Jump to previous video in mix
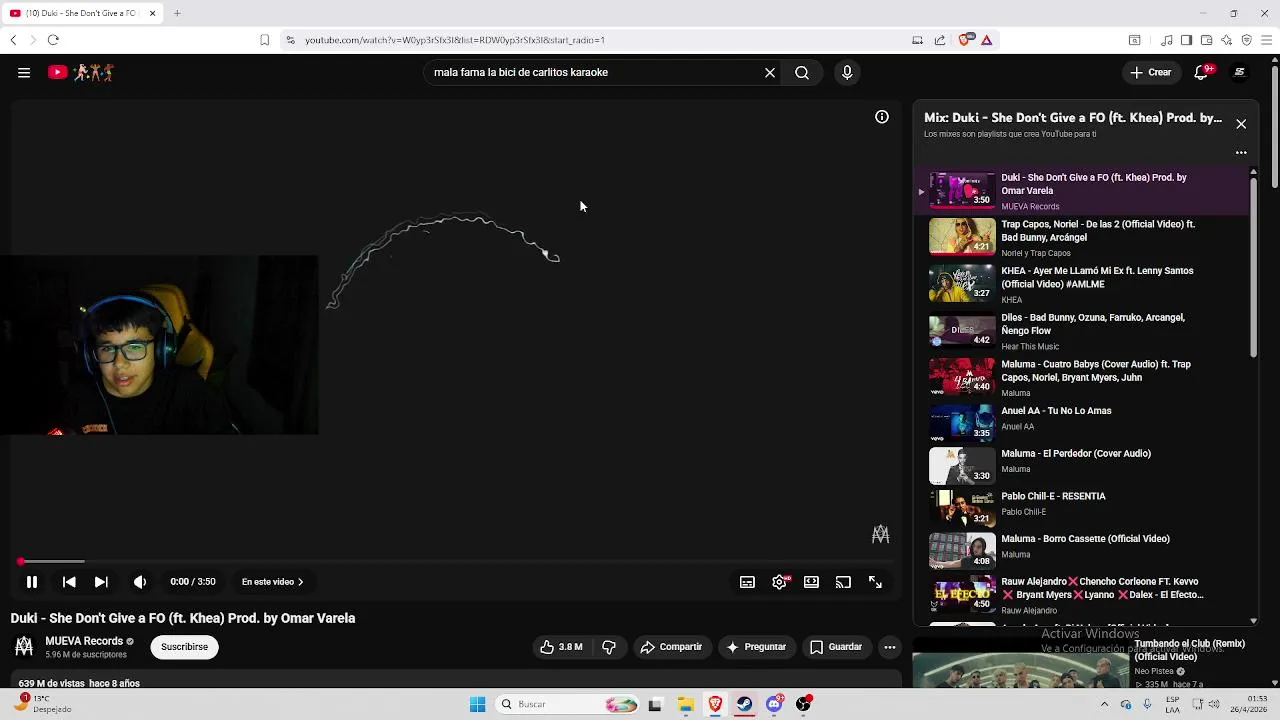This screenshot has height=720, width=1280. (69, 582)
